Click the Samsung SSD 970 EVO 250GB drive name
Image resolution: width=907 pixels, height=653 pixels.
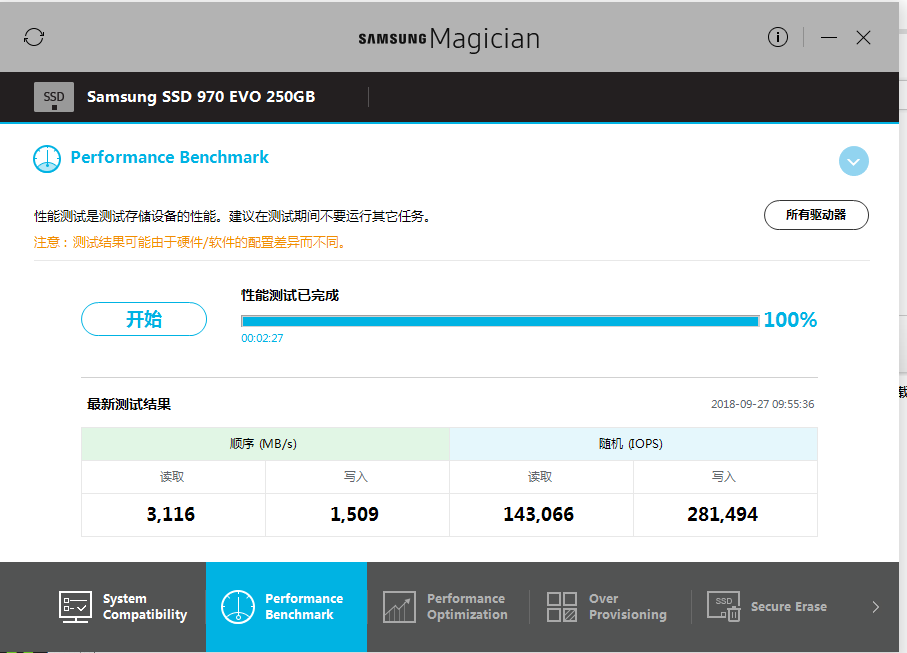[201, 97]
